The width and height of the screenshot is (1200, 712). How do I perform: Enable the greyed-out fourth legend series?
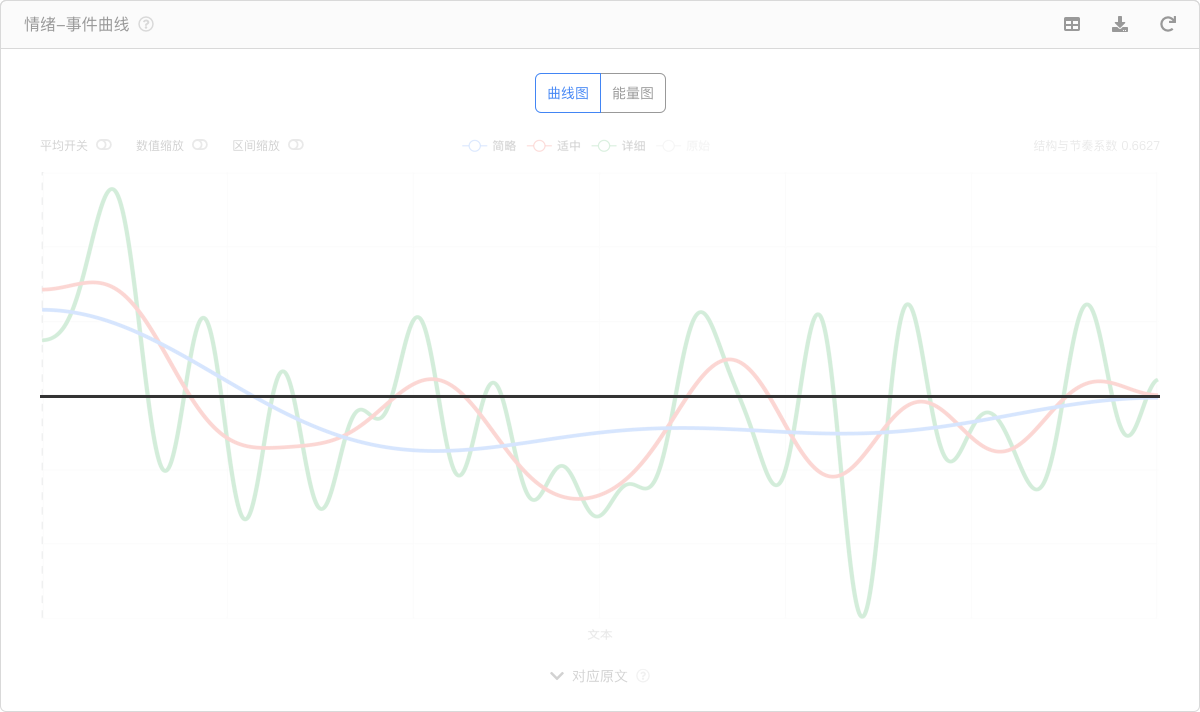tap(684, 146)
